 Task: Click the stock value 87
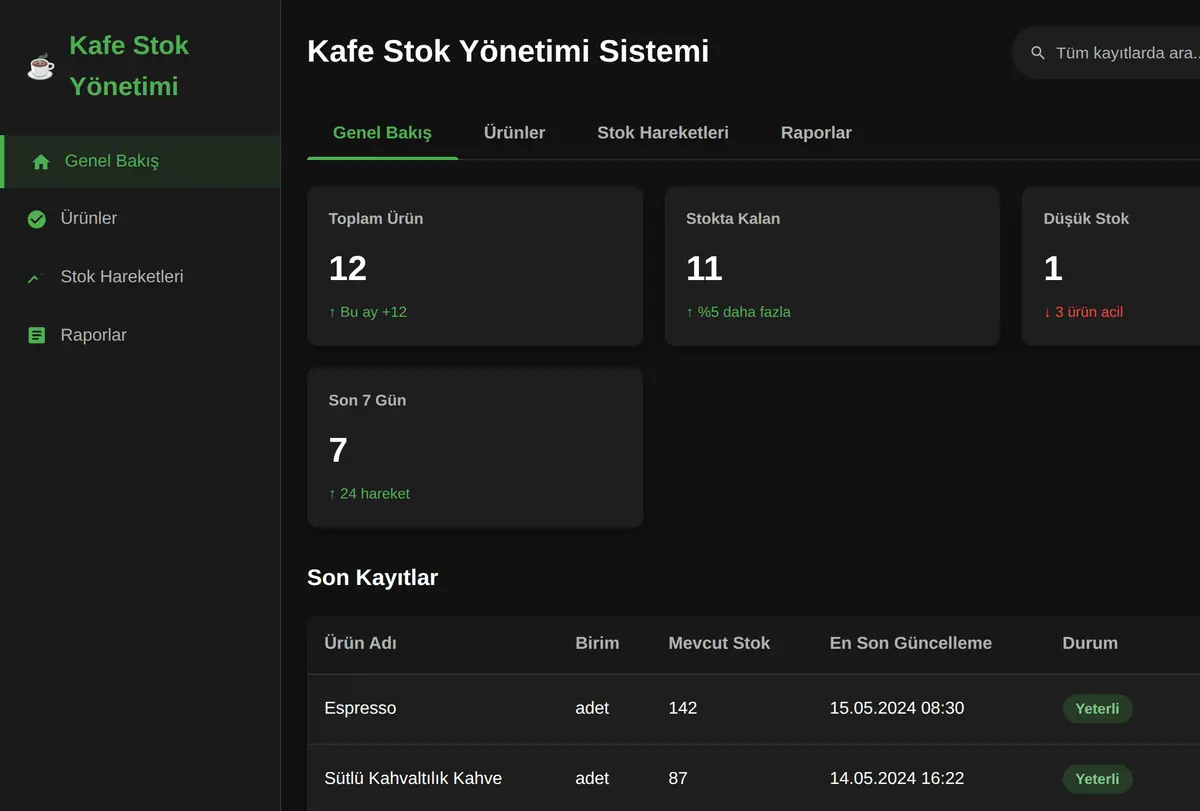(x=678, y=778)
